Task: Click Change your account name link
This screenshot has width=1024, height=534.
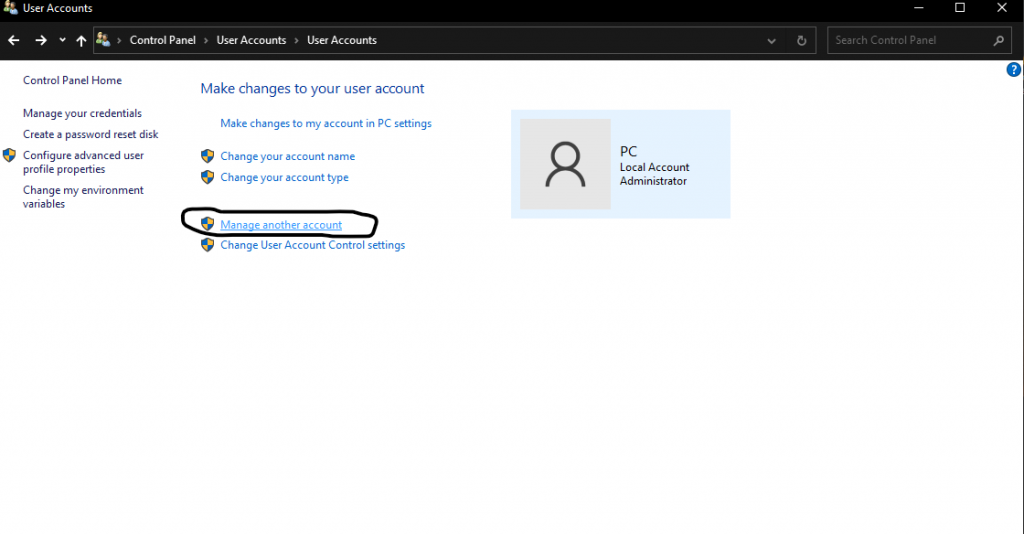Action: click(x=288, y=157)
